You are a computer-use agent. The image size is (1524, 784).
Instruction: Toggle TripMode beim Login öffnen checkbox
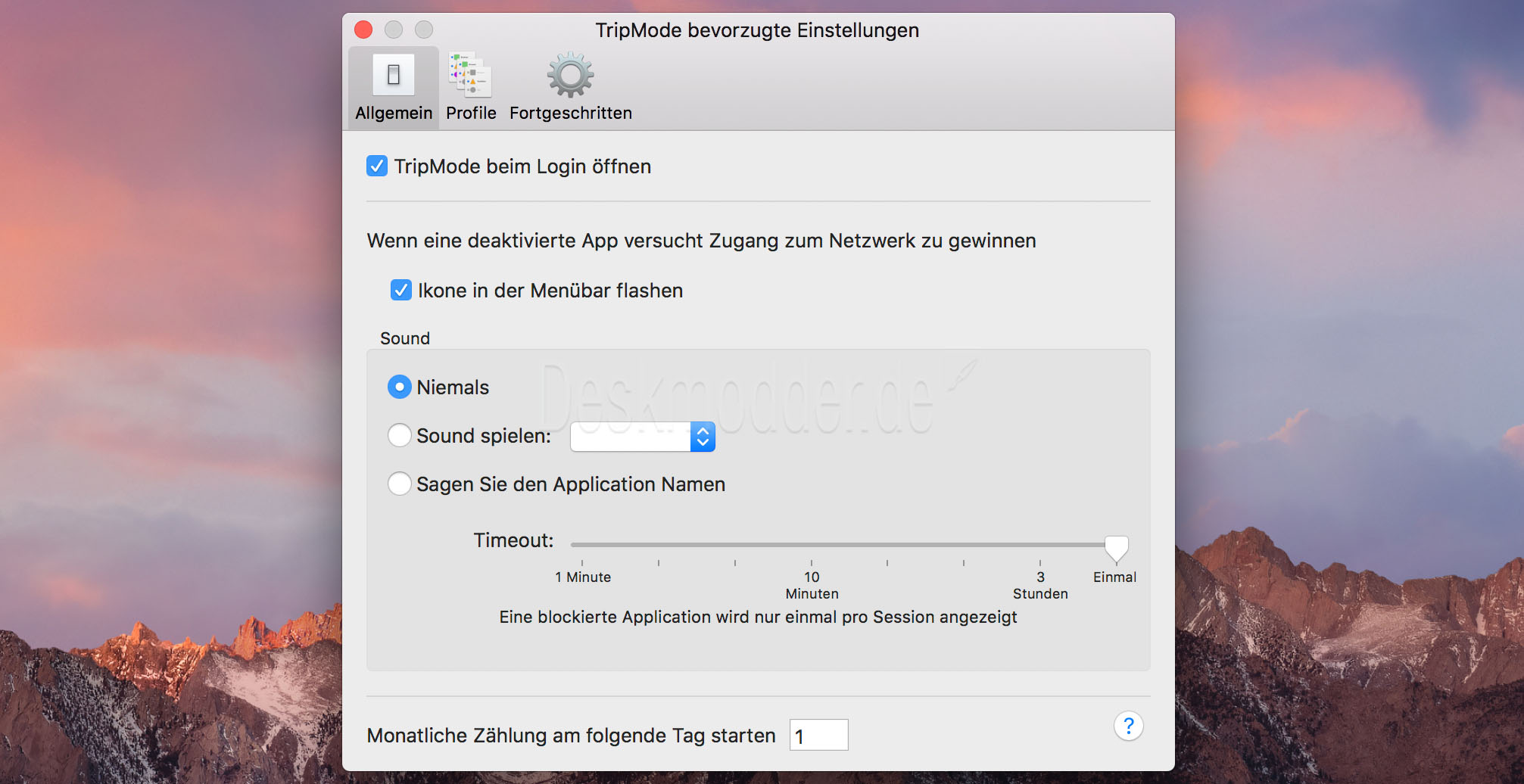pos(377,166)
